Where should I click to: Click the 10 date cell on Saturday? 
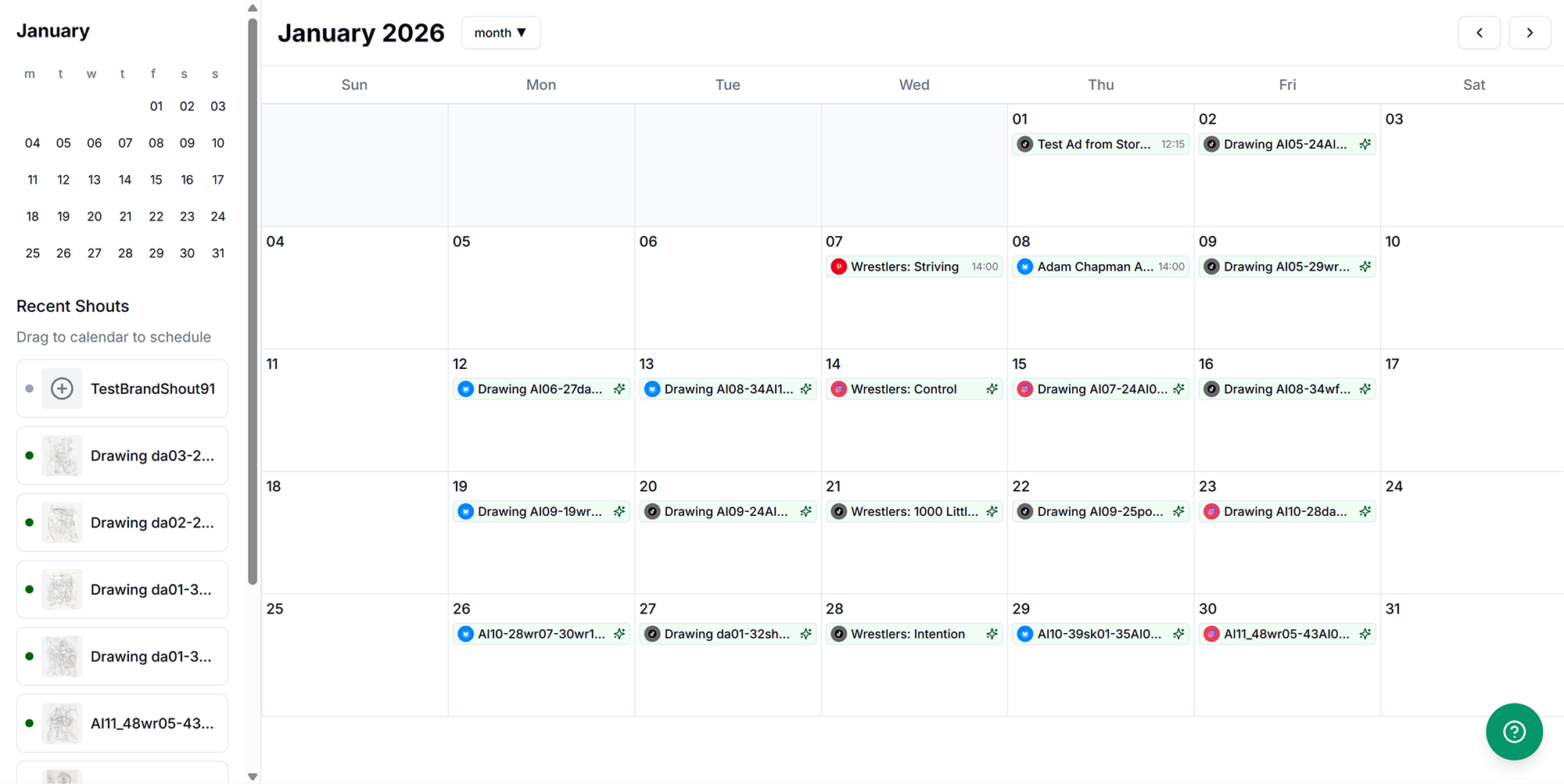[1473, 288]
